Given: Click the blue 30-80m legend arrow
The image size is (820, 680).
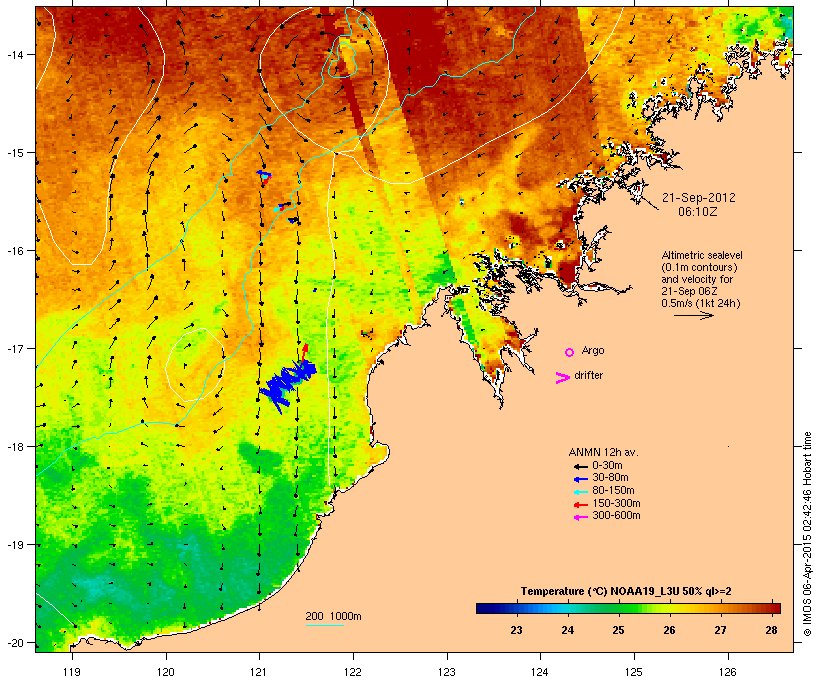Looking at the screenshot, I should [x=580, y=479].
